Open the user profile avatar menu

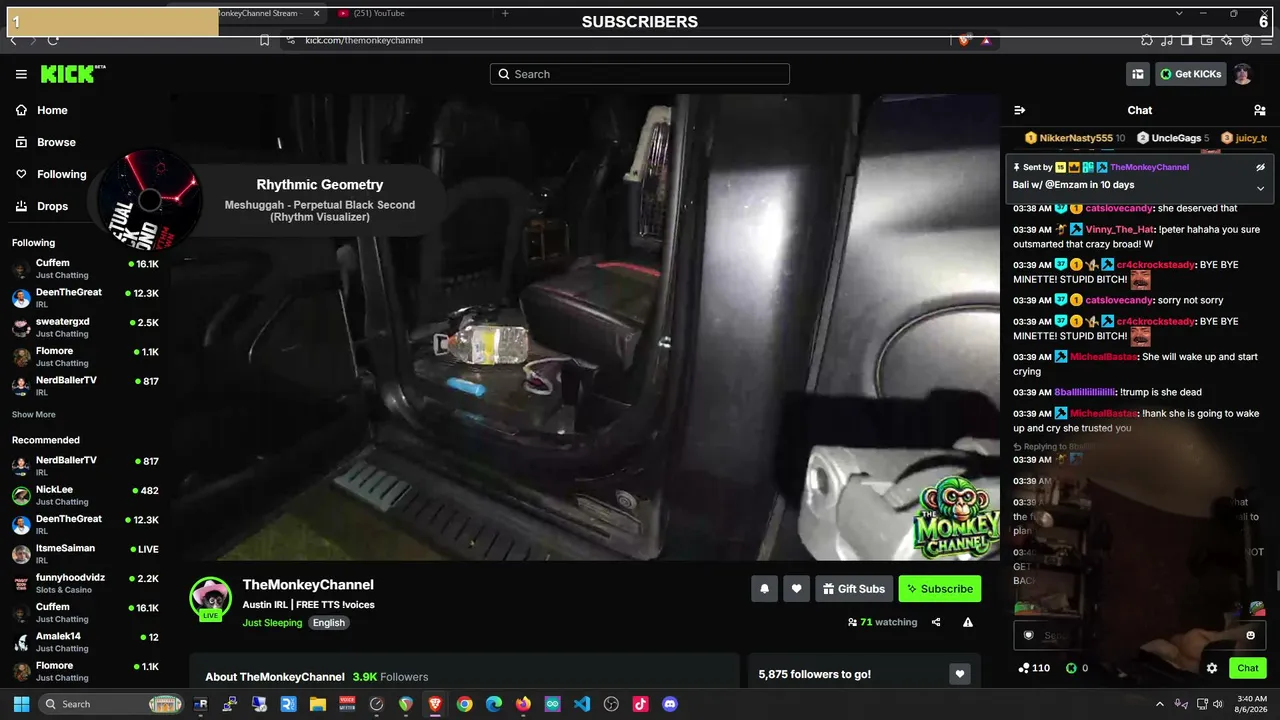click(1242, 74)
